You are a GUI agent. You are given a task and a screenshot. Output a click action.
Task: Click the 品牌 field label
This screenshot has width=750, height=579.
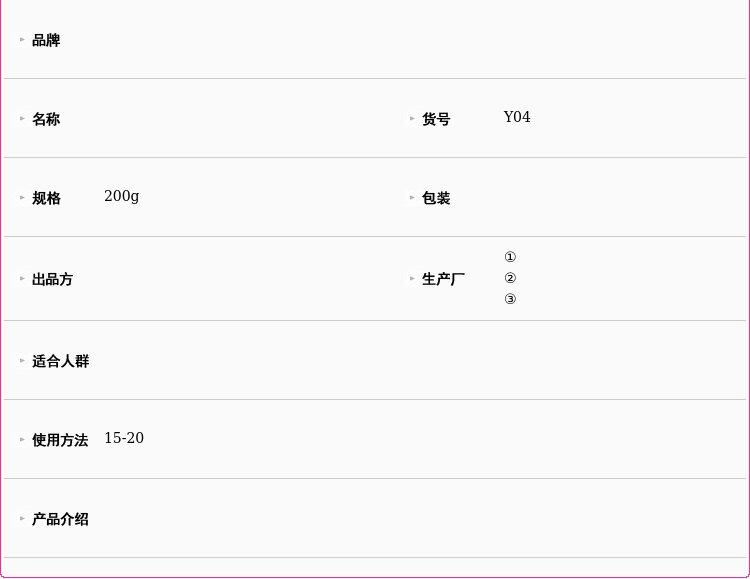(46, 40)
